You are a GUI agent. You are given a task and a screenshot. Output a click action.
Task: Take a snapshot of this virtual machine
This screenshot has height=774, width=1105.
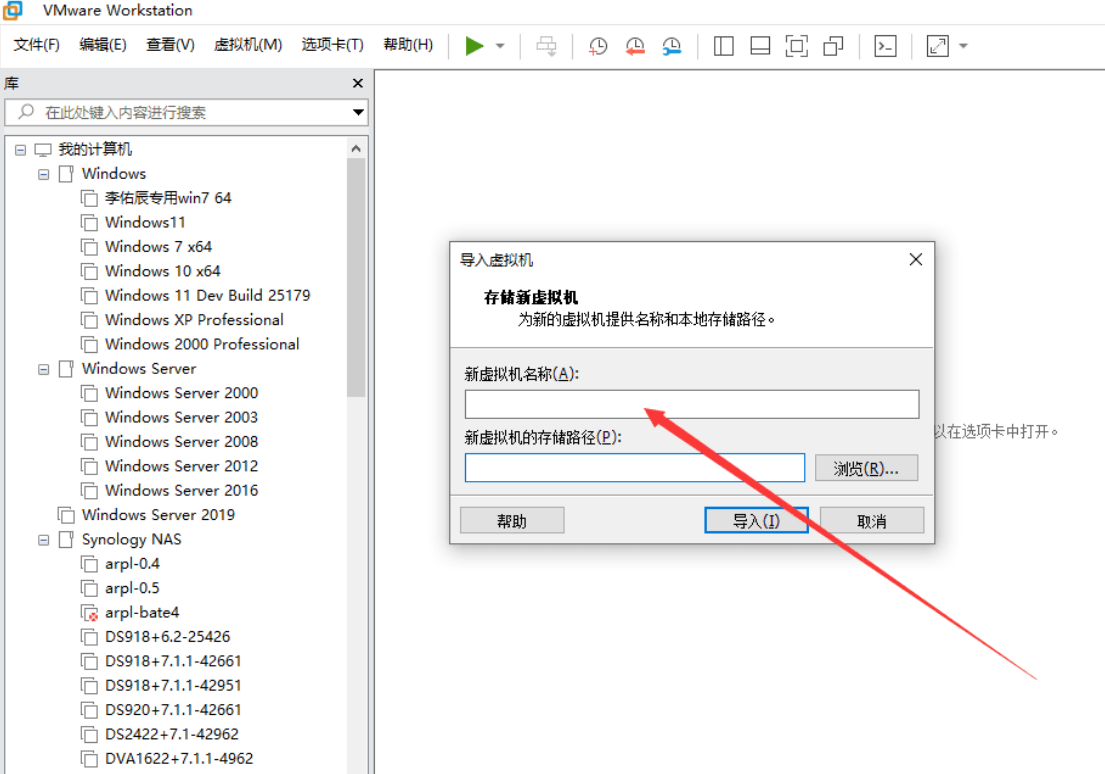(598, 45)
